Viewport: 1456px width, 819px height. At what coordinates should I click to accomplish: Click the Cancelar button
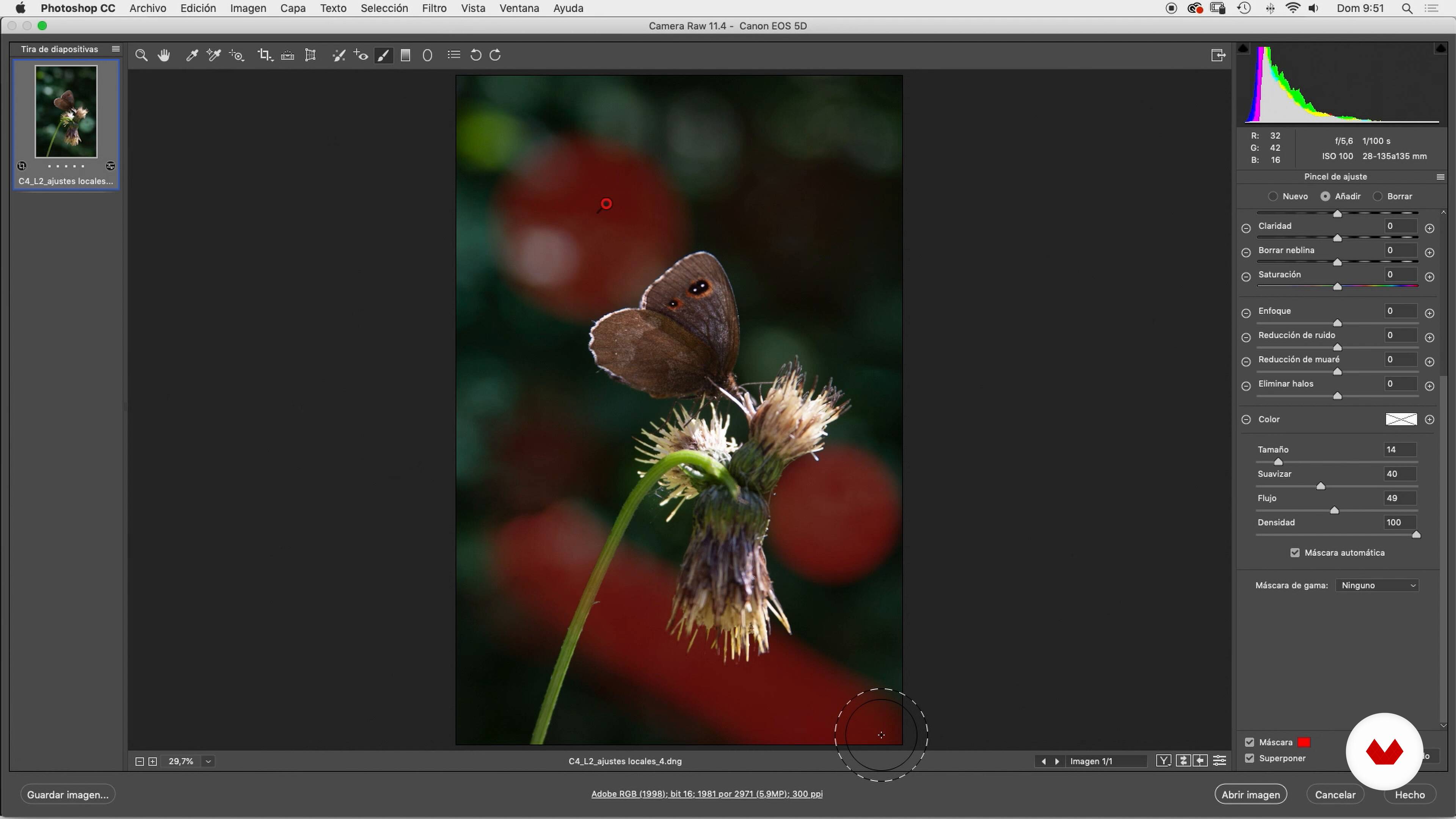1335,794
